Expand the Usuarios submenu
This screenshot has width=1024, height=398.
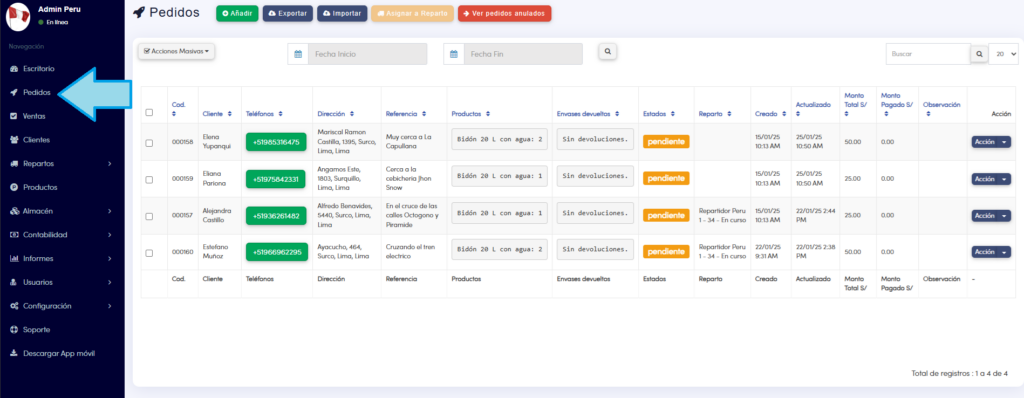(110, 282)
